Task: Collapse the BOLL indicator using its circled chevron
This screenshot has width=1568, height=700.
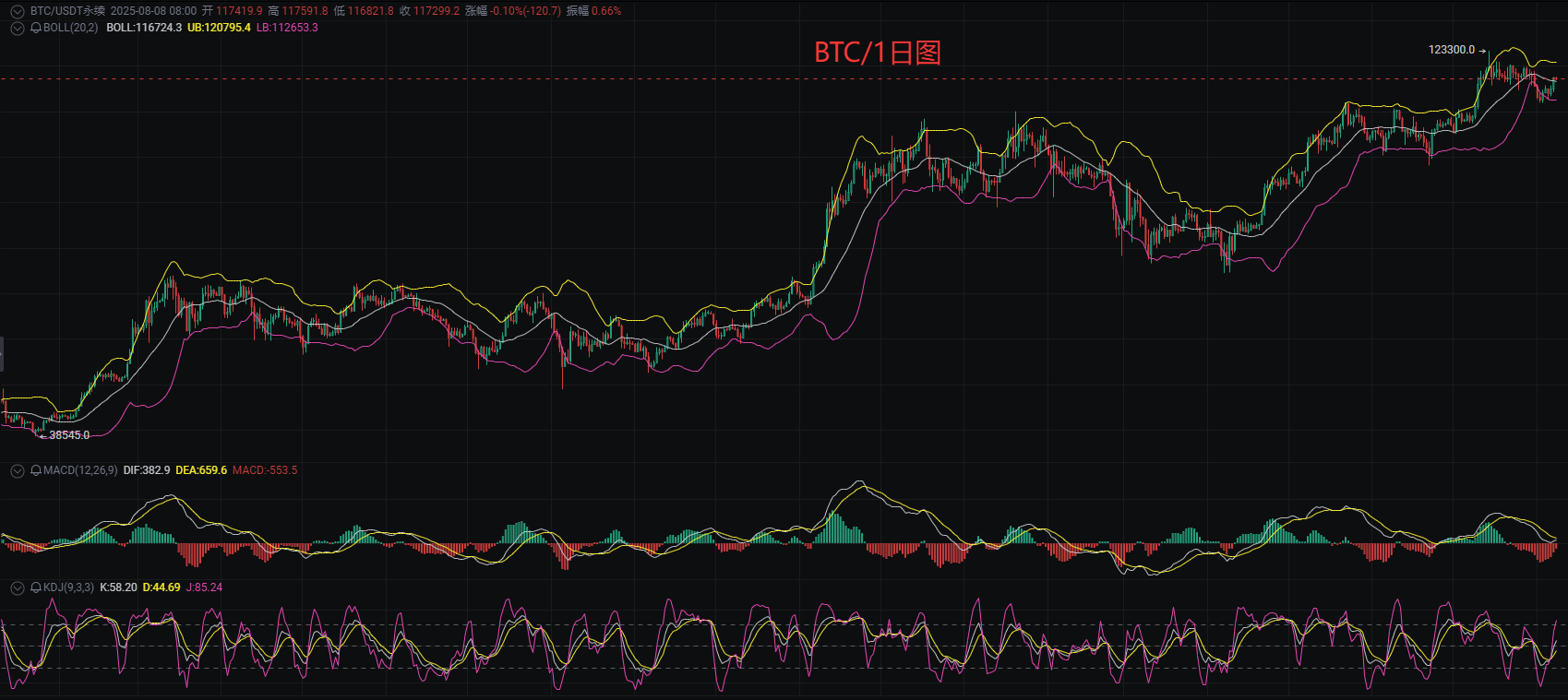Action: tap(17, 28)
